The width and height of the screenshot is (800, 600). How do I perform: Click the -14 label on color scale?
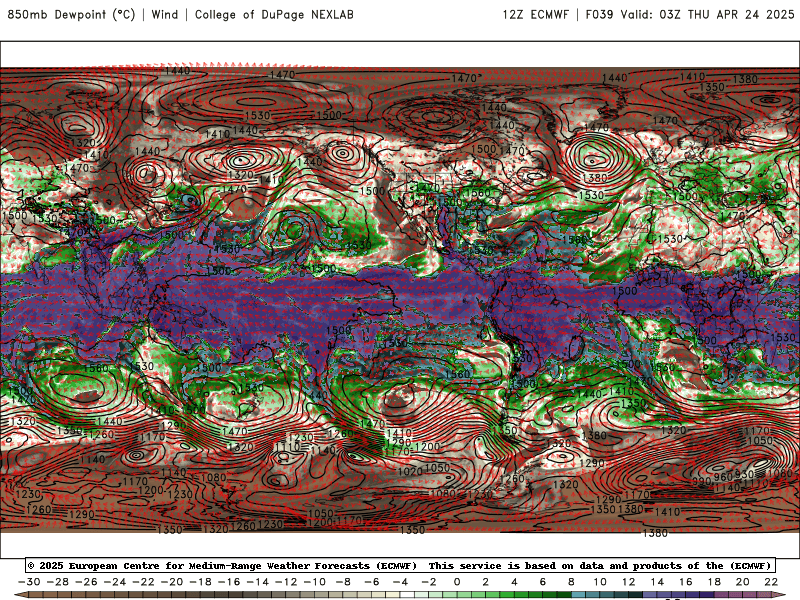click(x=258, y=582)
